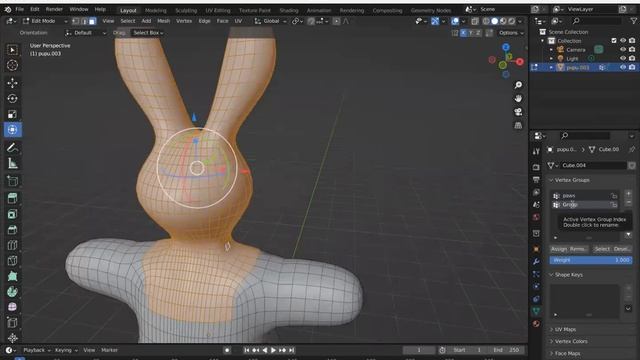
Task: Select the Add Cube tool
Action: click(x=12, y=181)
